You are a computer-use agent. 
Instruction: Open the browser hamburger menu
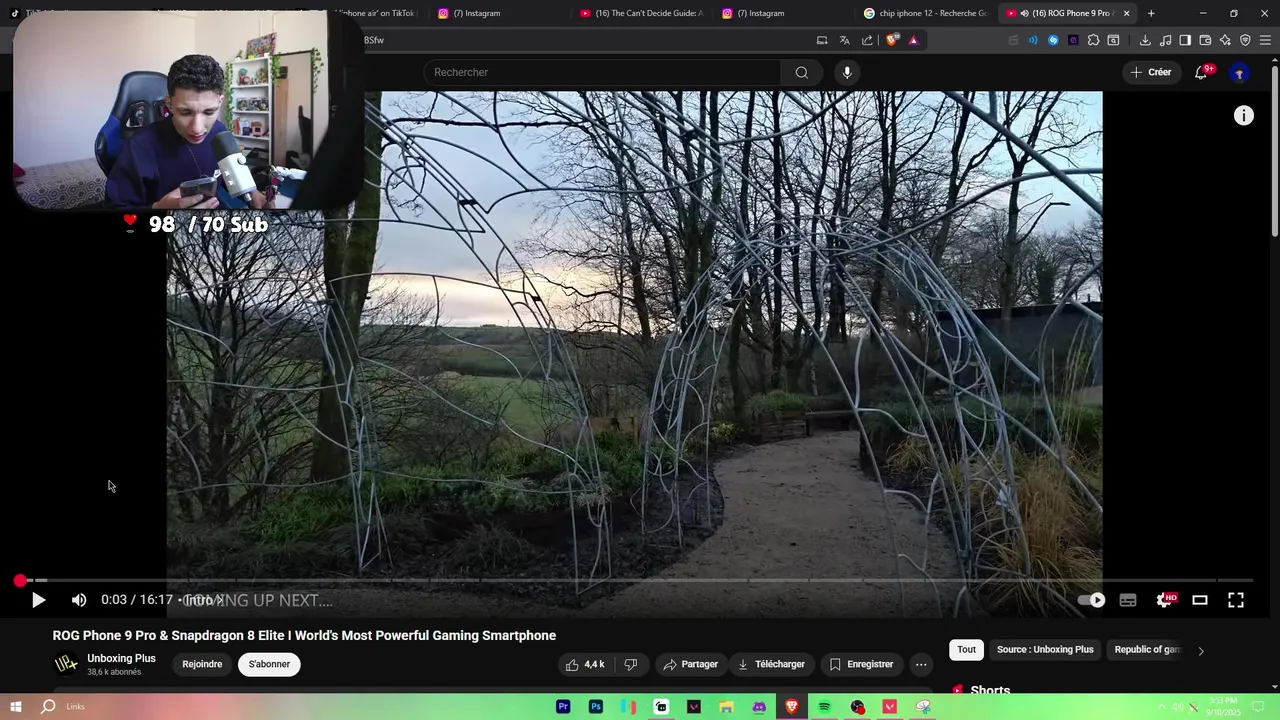(x=1265, y=40)
